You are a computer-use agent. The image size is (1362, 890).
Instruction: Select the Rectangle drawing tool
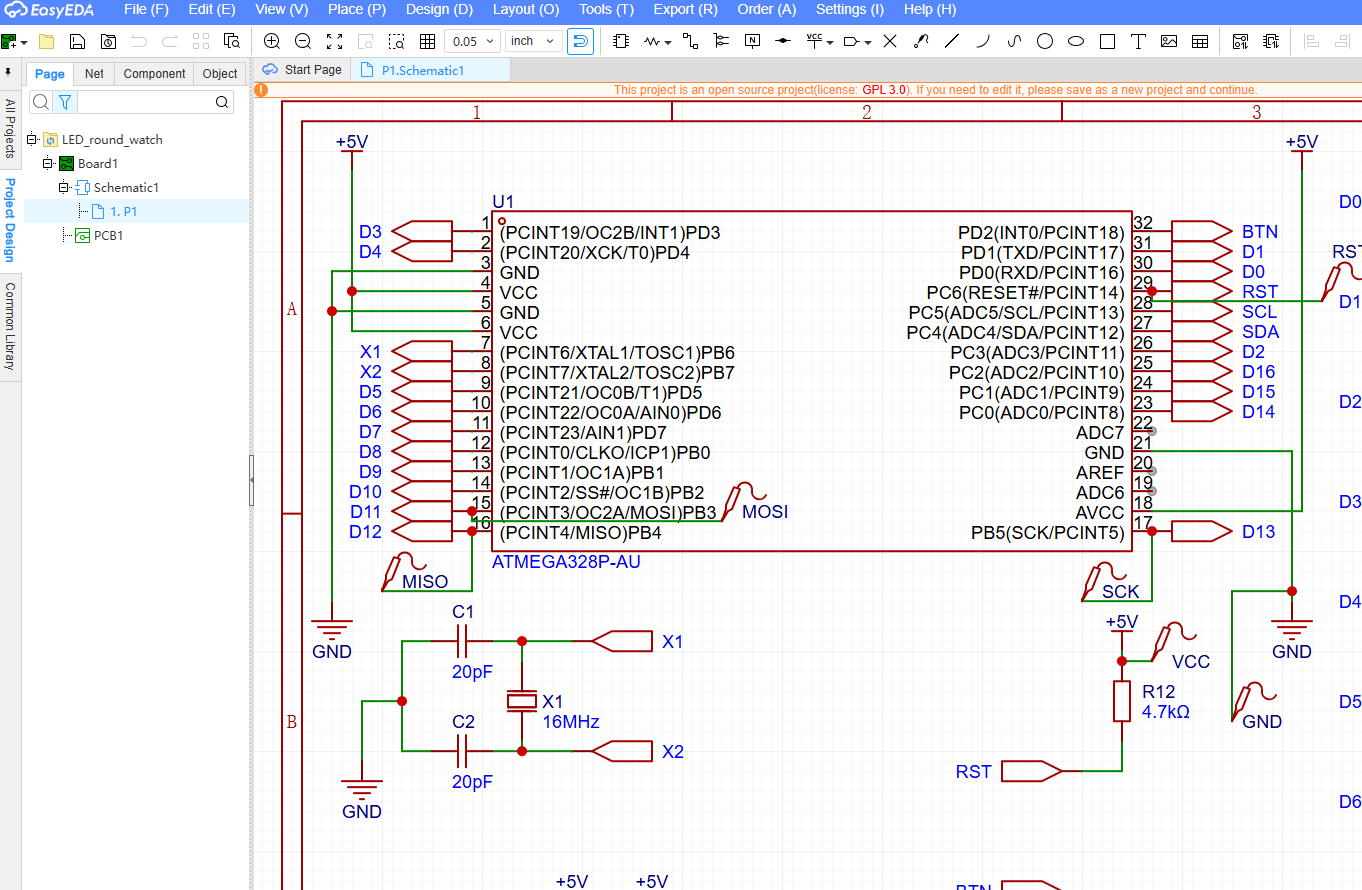[x=1107, y=41]
